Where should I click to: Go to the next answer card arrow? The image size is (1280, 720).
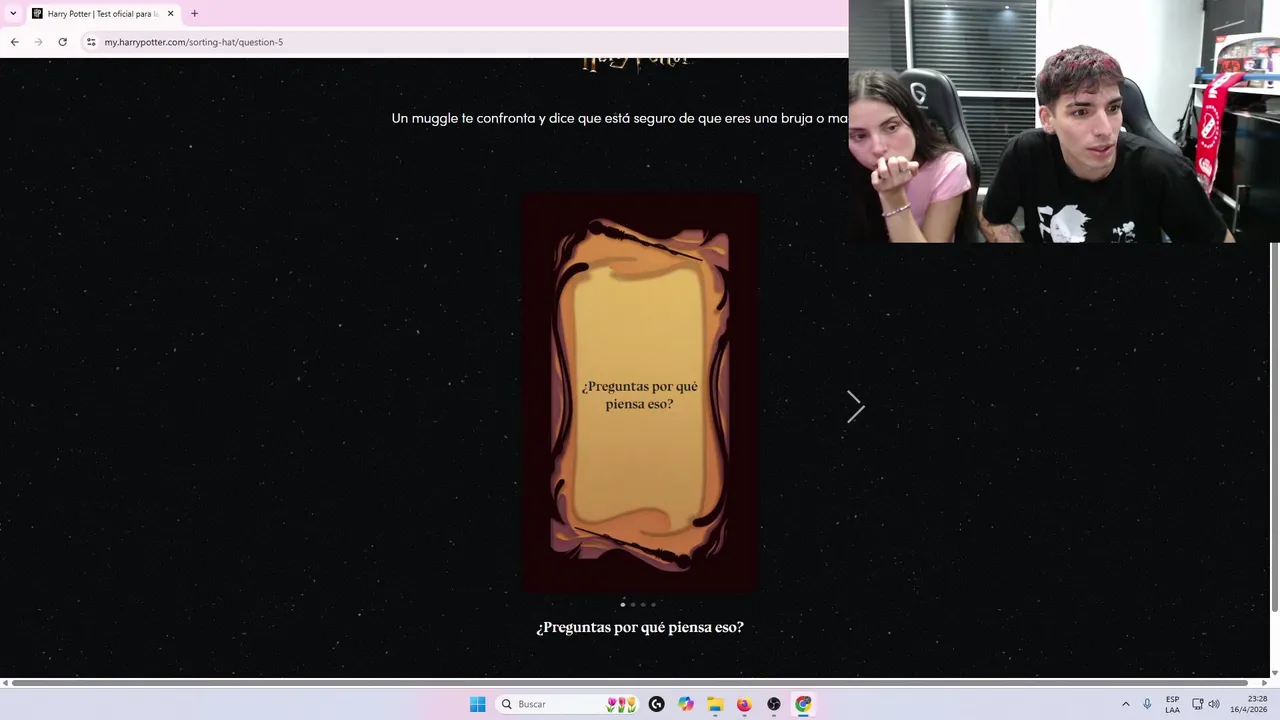[x=855, y=407]
